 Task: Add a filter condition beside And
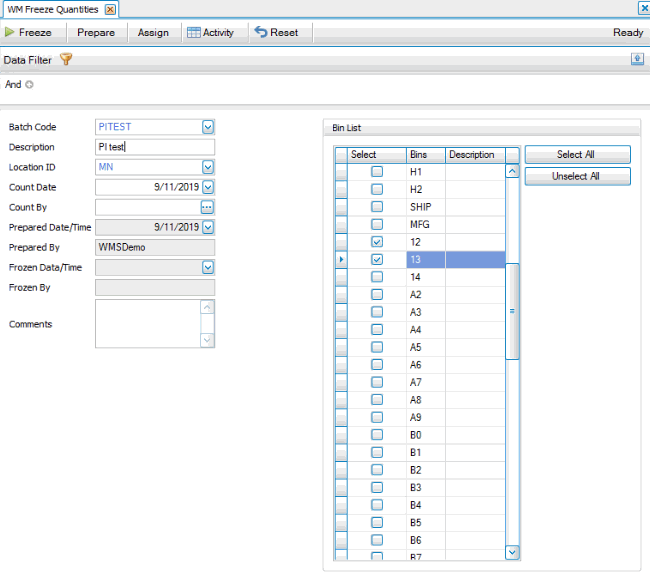pyautogui.click(x=29, y=85)
